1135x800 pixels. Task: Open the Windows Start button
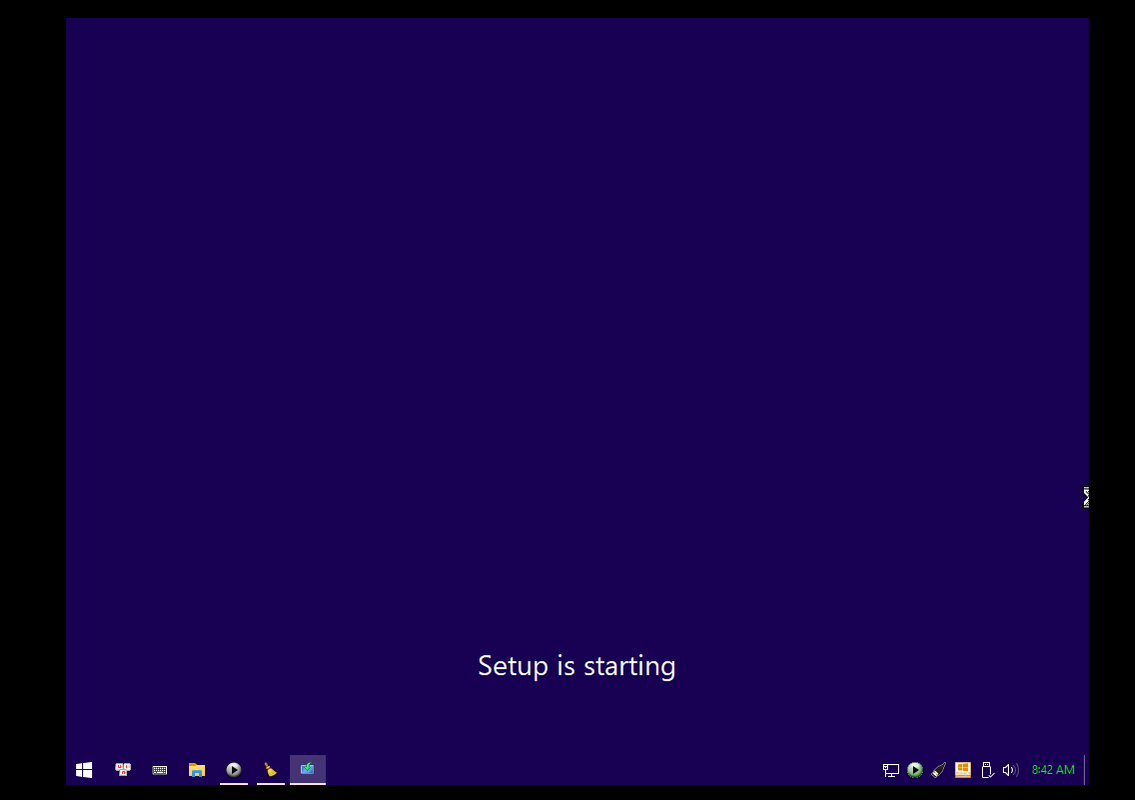(84, 770)
